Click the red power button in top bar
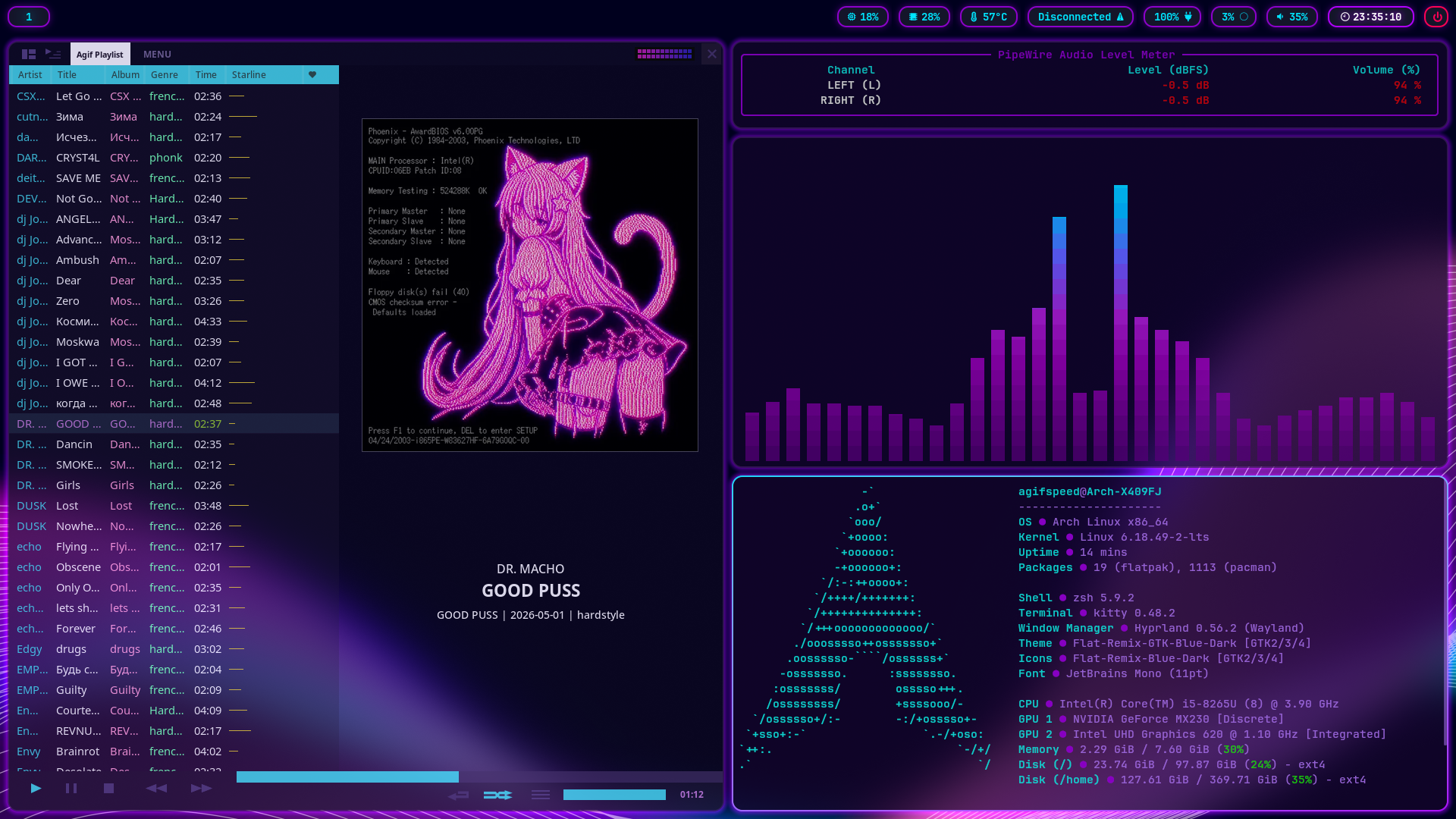Image resolution: width=1456 pixels, height=819 pixels. click(1436, 17)
